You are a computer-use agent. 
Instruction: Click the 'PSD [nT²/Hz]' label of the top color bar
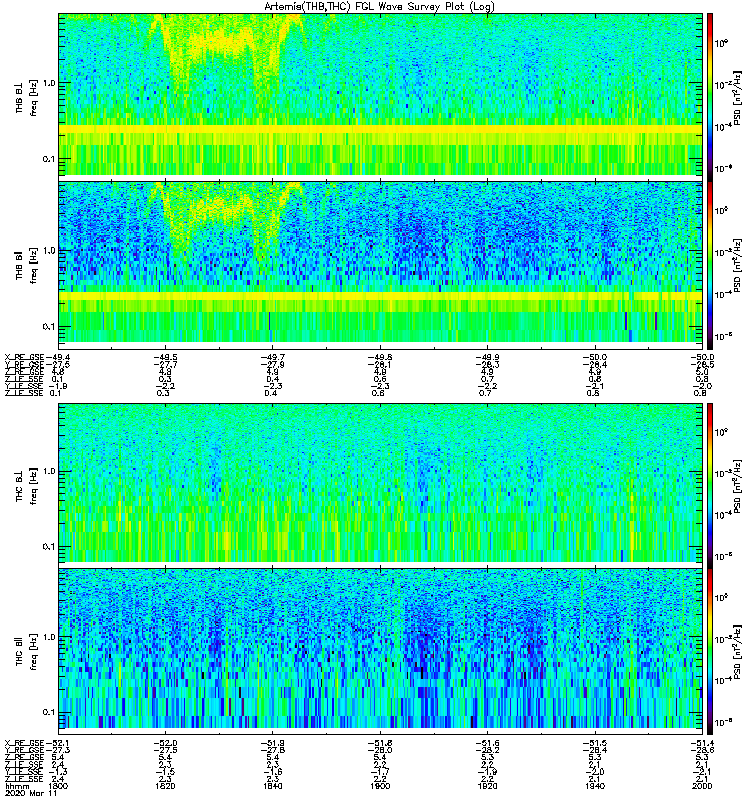pyautogui.click(x=738, y=98)
